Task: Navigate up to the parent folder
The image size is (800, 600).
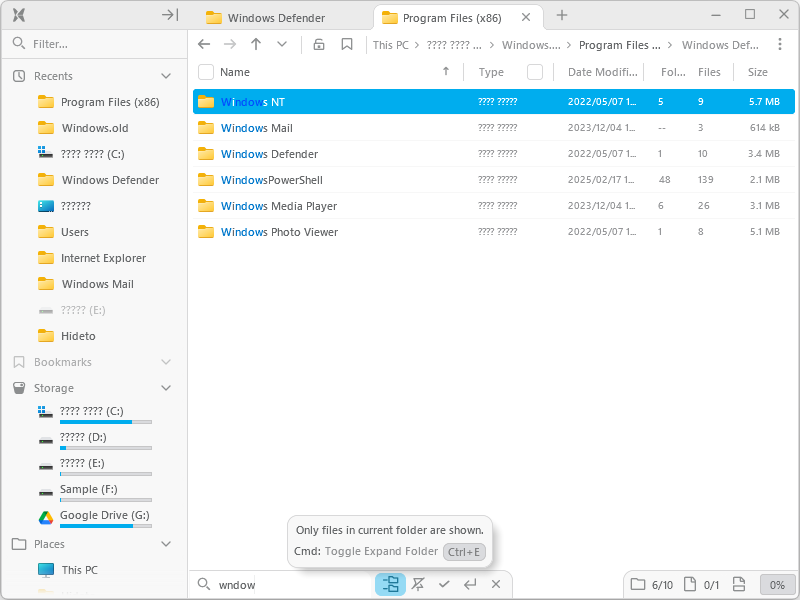Action: pyautogui.click(x=256, y=44)
